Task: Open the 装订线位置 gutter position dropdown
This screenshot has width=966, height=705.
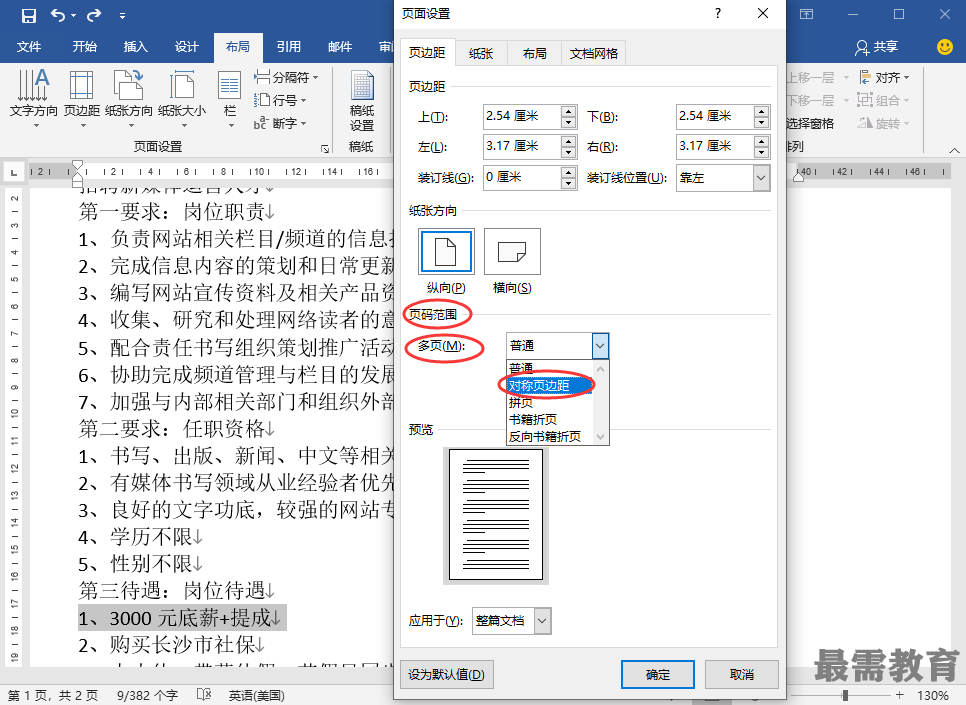Action: click(x=761, y=178)
